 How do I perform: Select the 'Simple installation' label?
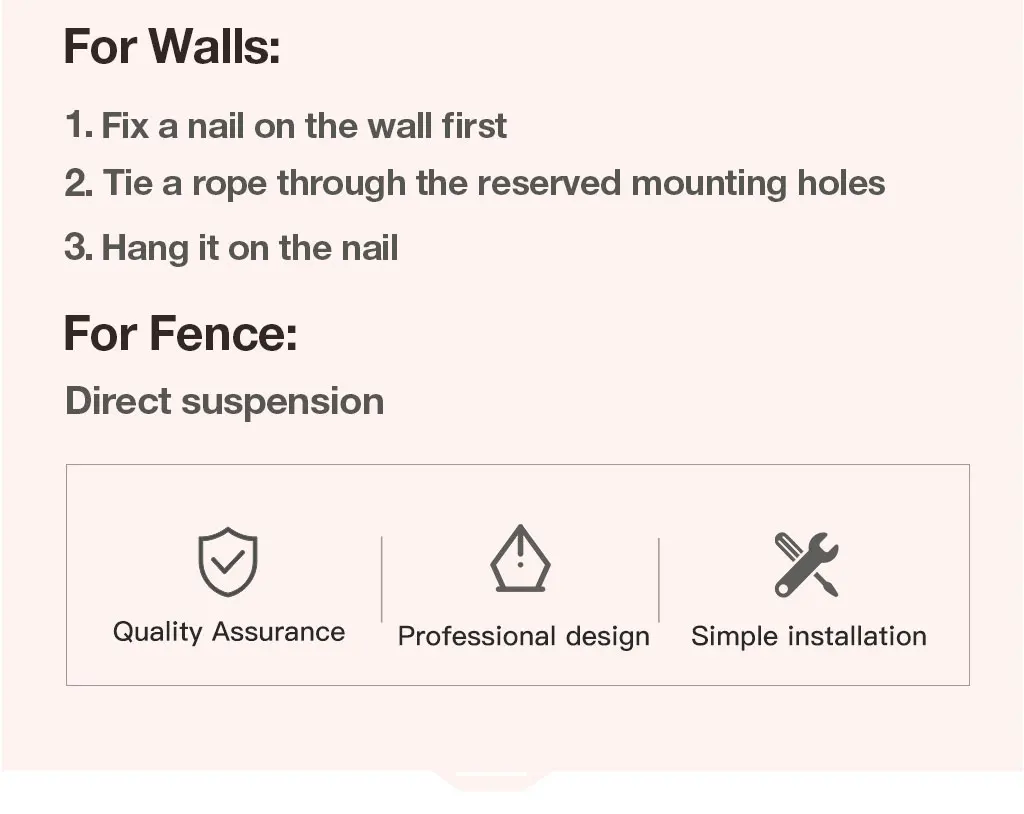(808, 636)
